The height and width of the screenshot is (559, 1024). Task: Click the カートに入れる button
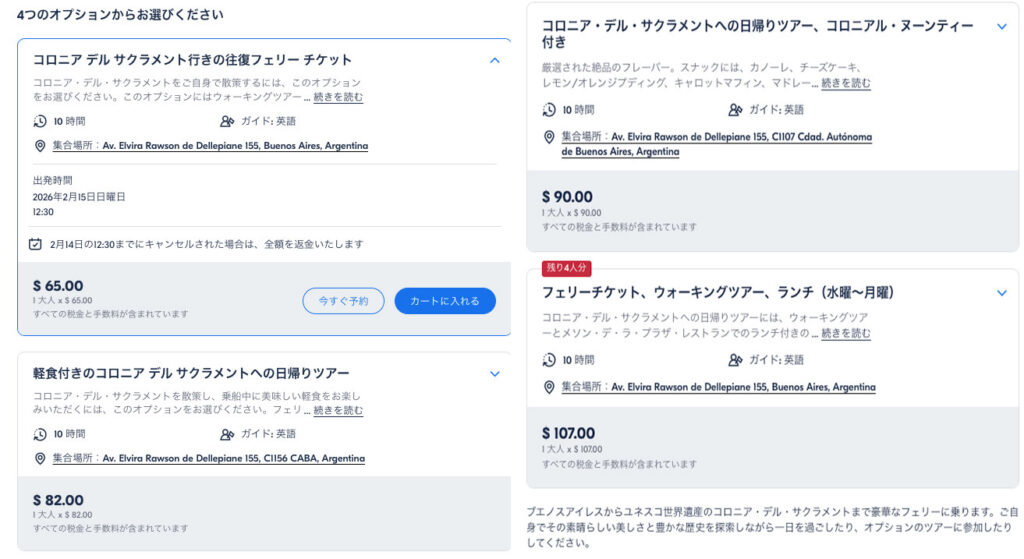(x=444, y=301)
